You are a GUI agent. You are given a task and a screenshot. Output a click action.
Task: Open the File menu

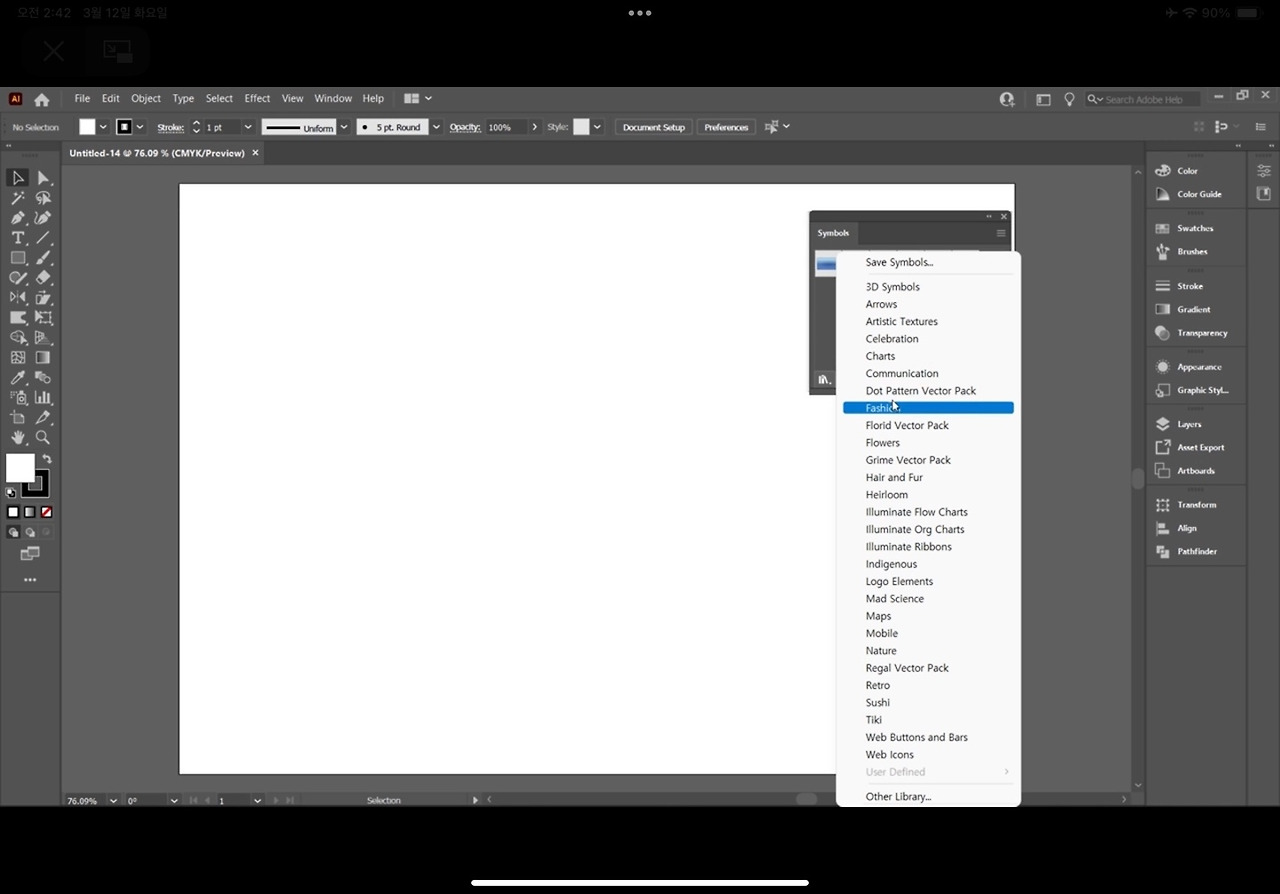click(x=82, y=99)
